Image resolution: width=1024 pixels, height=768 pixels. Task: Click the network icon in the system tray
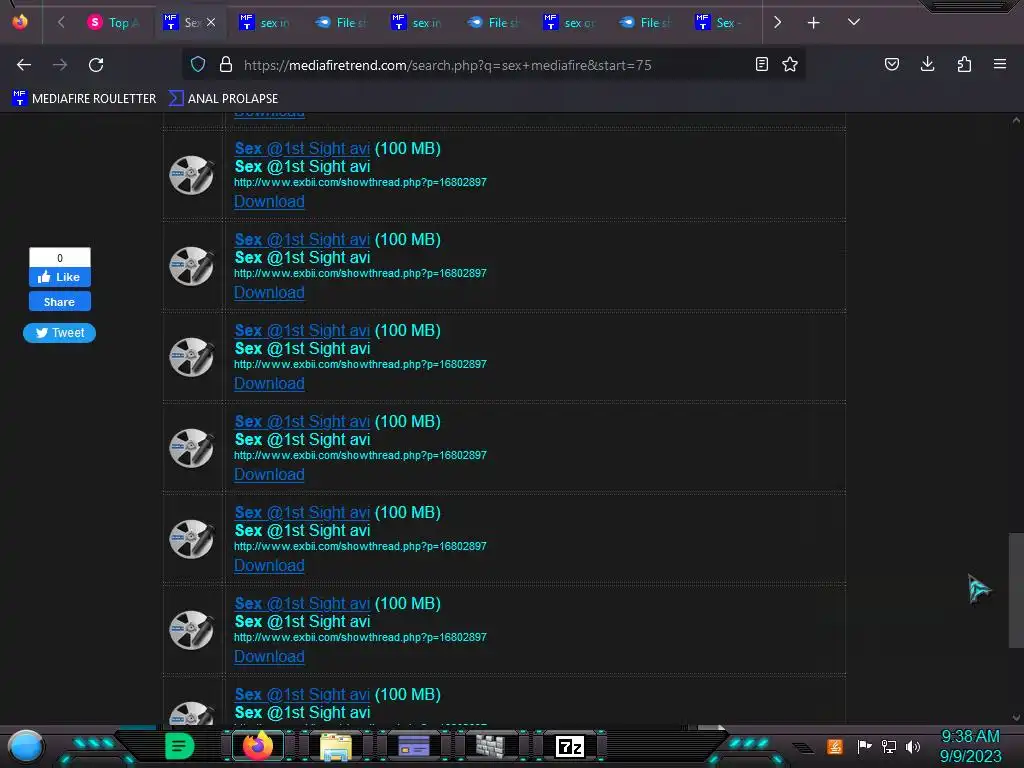click(889, 746)
